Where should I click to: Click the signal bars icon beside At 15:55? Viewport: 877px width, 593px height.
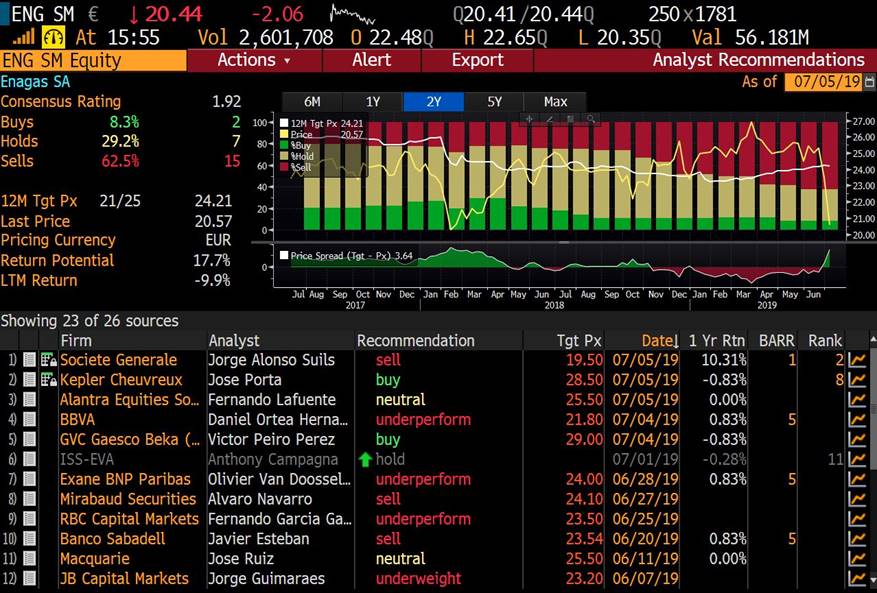point(23,37)
